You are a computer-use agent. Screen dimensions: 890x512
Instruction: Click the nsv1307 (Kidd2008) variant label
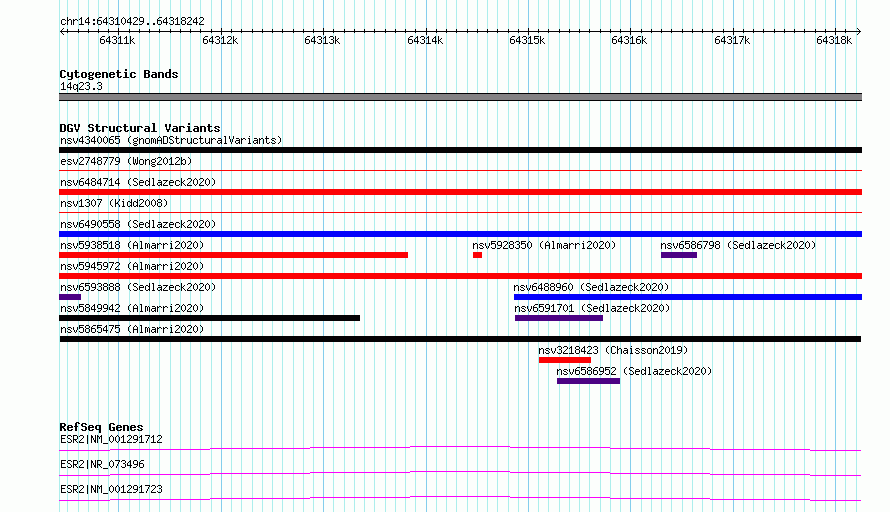click(114, 203)
